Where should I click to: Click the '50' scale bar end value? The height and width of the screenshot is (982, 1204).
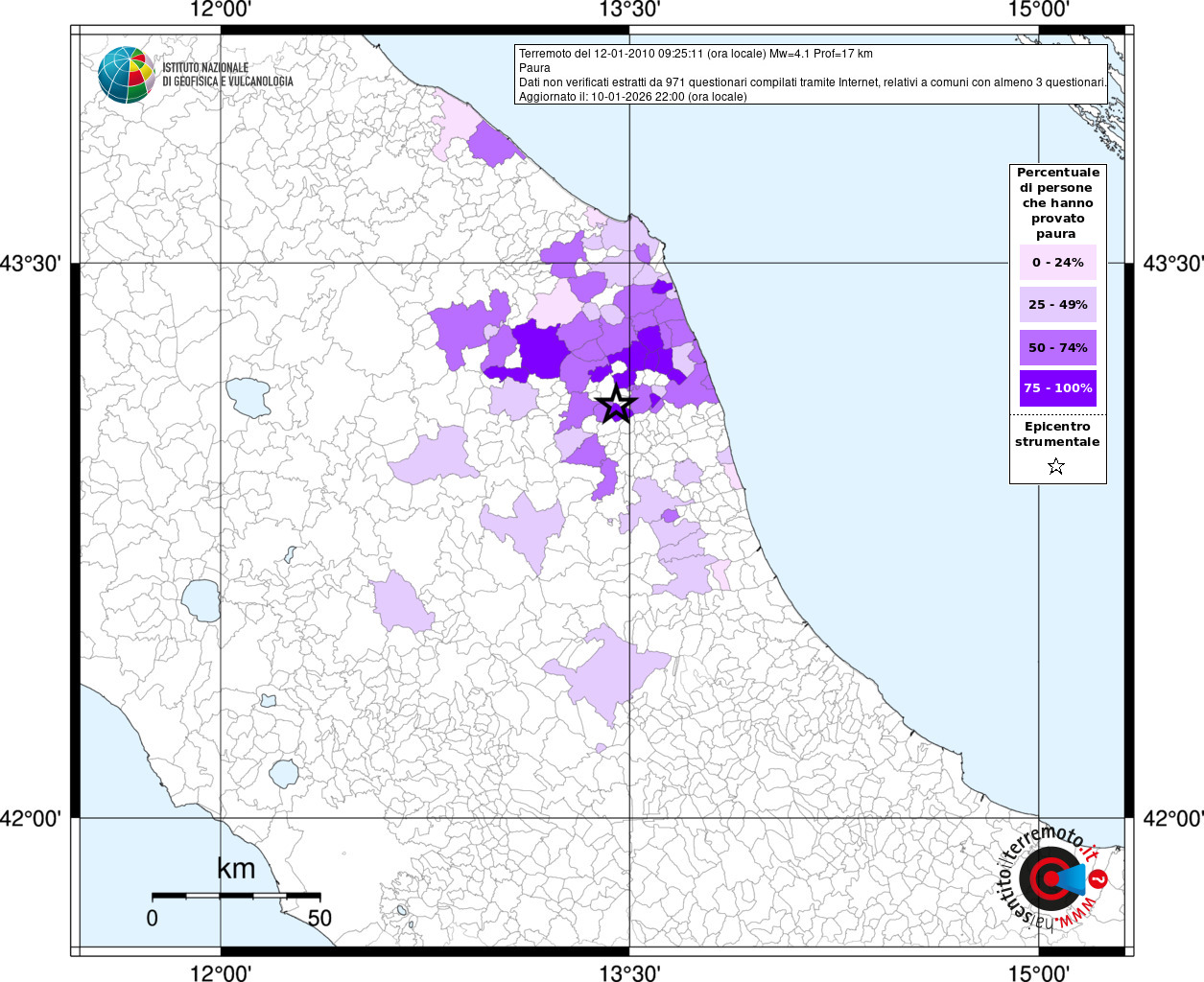tap(319, 918)
